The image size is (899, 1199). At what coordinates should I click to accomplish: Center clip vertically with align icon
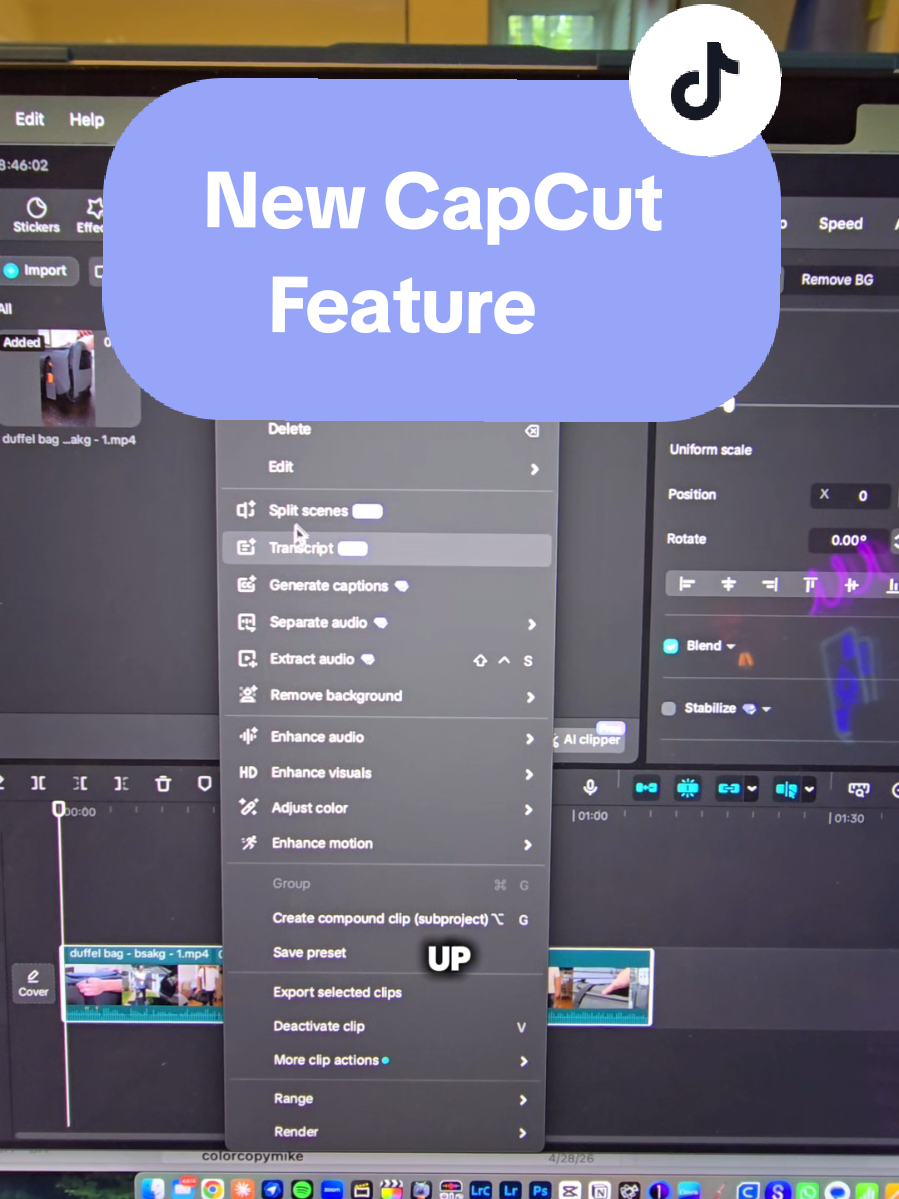(852, 585)
